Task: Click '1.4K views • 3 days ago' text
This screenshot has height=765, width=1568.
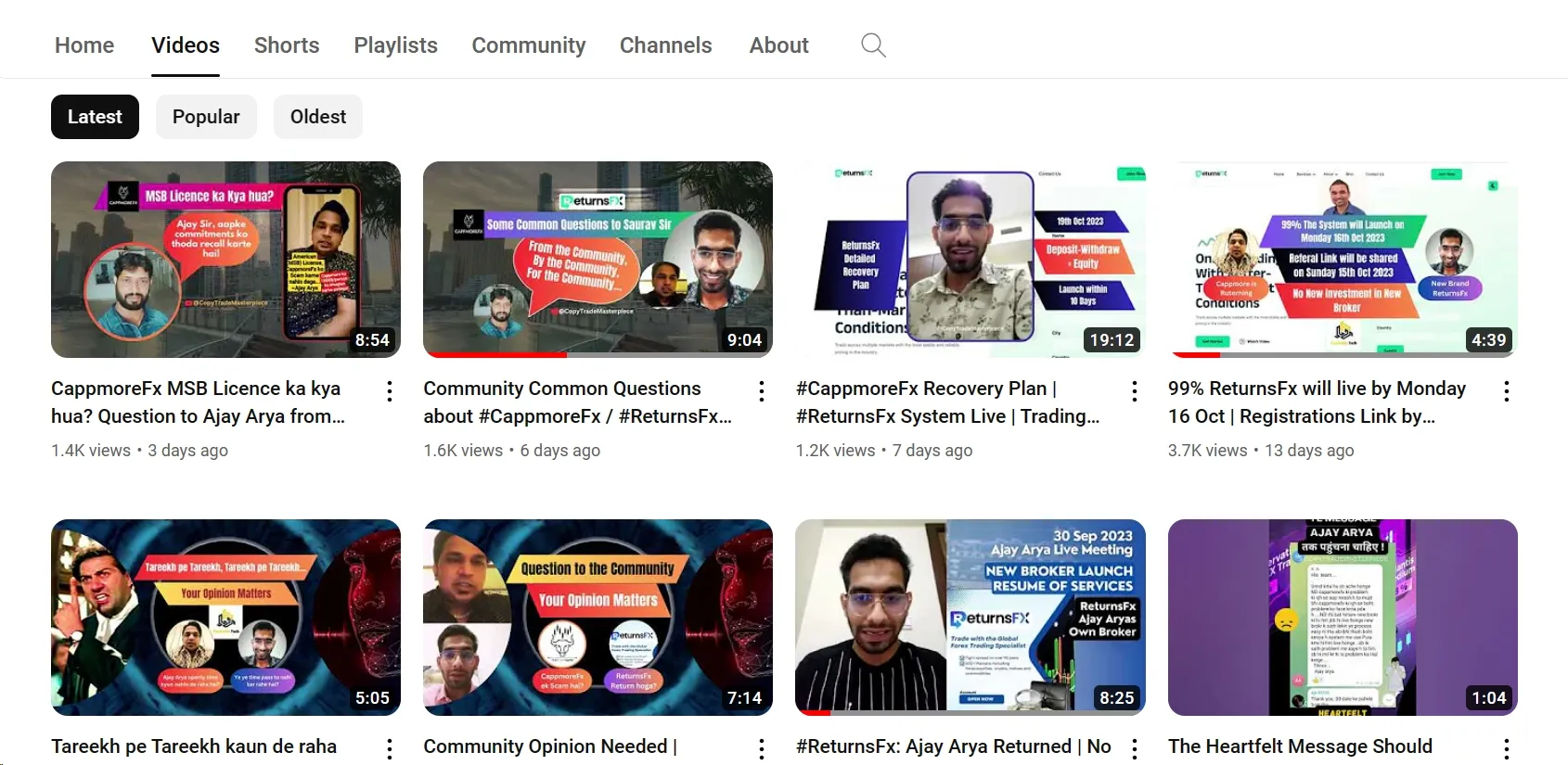Action: [139, 451]
